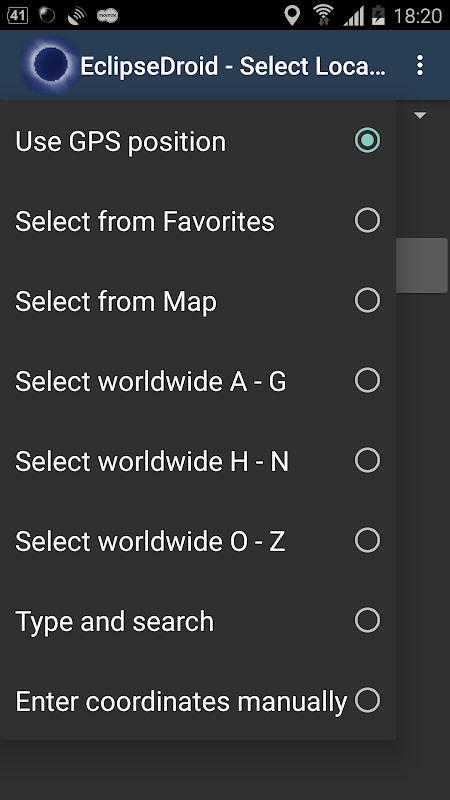Image resolution: width=450 pixels, height=800 pixels.
Task: Select the Select from Favorites radio button
Action: pos(367,221)
